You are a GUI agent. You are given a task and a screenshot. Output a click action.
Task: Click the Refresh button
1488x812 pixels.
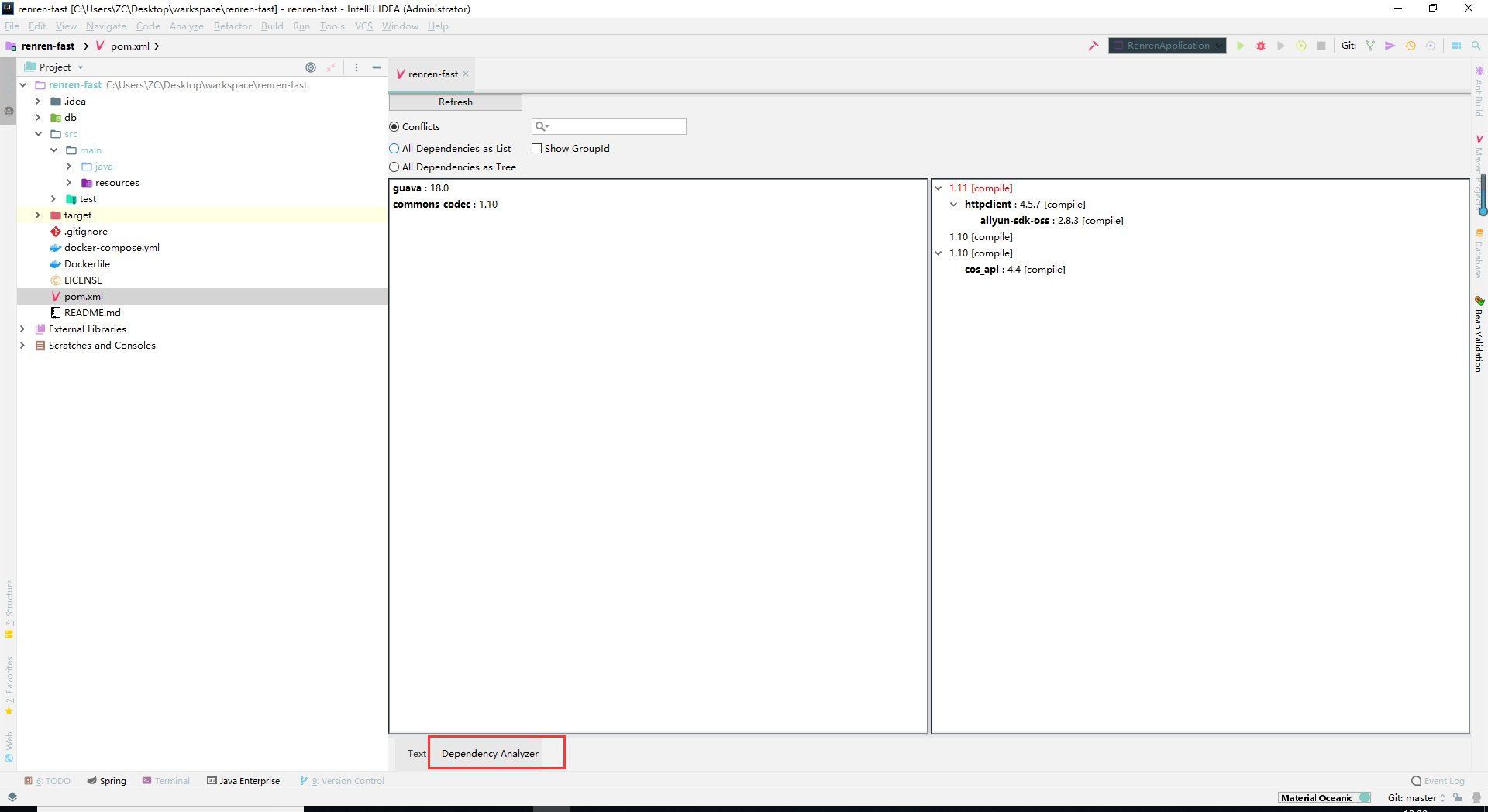click(456, 102)
